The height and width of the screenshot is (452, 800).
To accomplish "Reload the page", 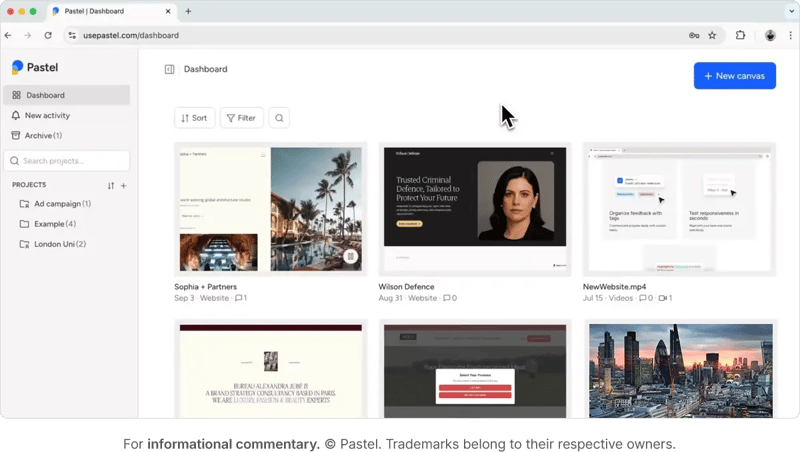I will point(48,35).
